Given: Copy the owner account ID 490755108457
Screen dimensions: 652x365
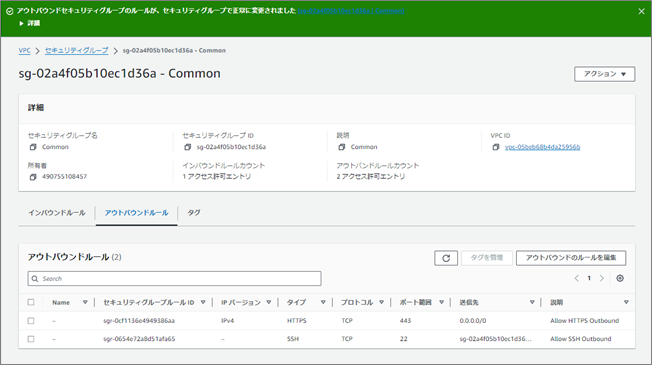Looking at the screenshot, I should (x=33, y=177).
